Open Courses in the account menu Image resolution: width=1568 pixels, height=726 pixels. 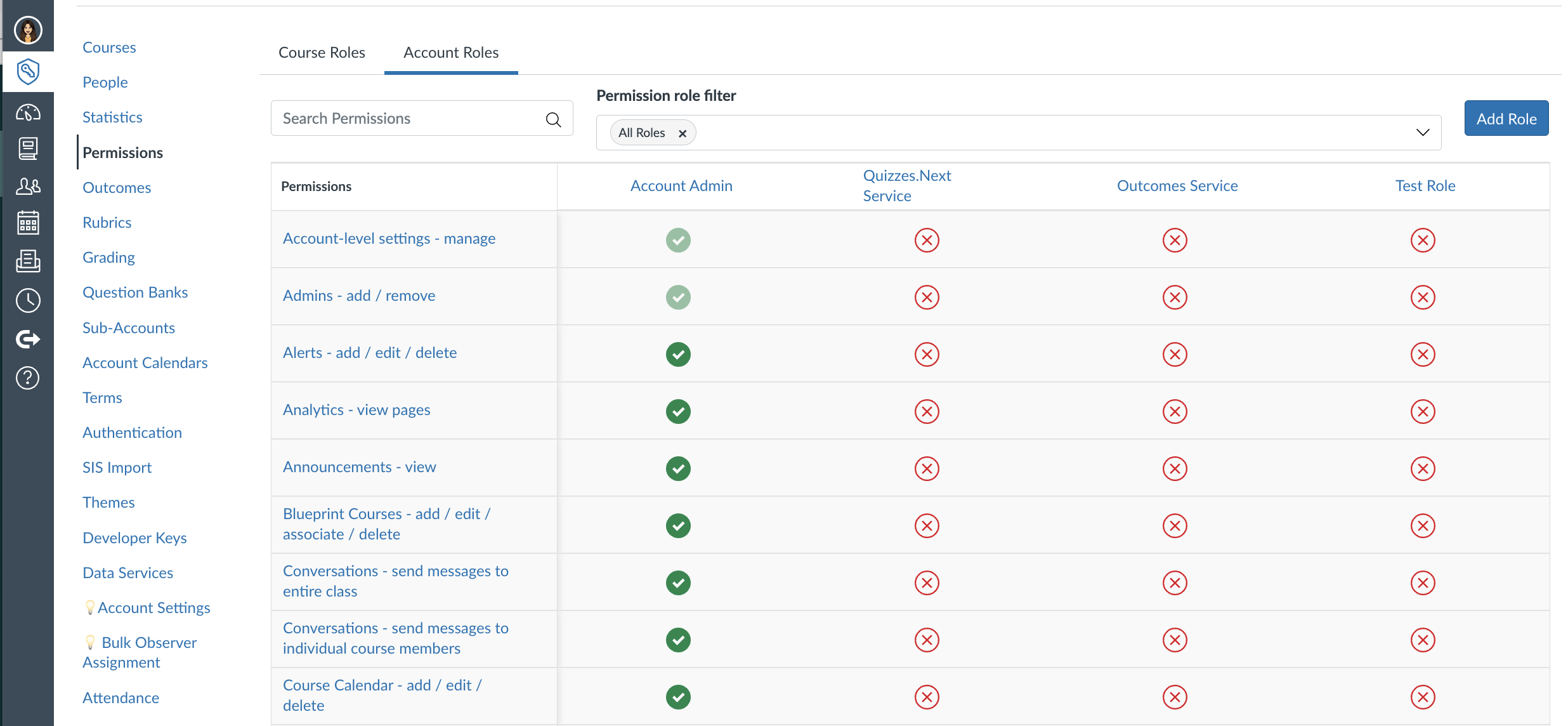point(109,48)
